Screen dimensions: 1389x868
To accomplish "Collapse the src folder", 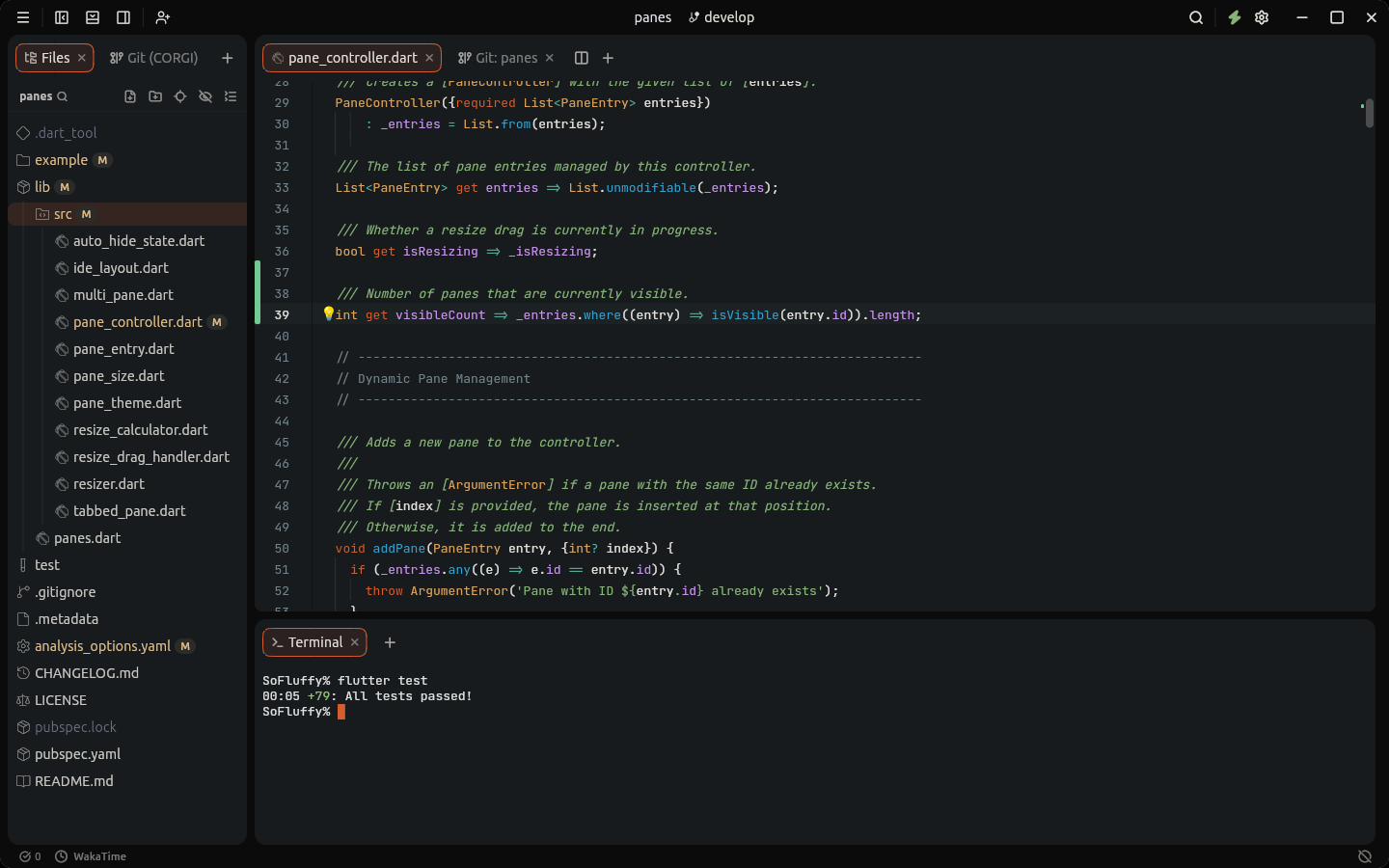I will (127, 214).
